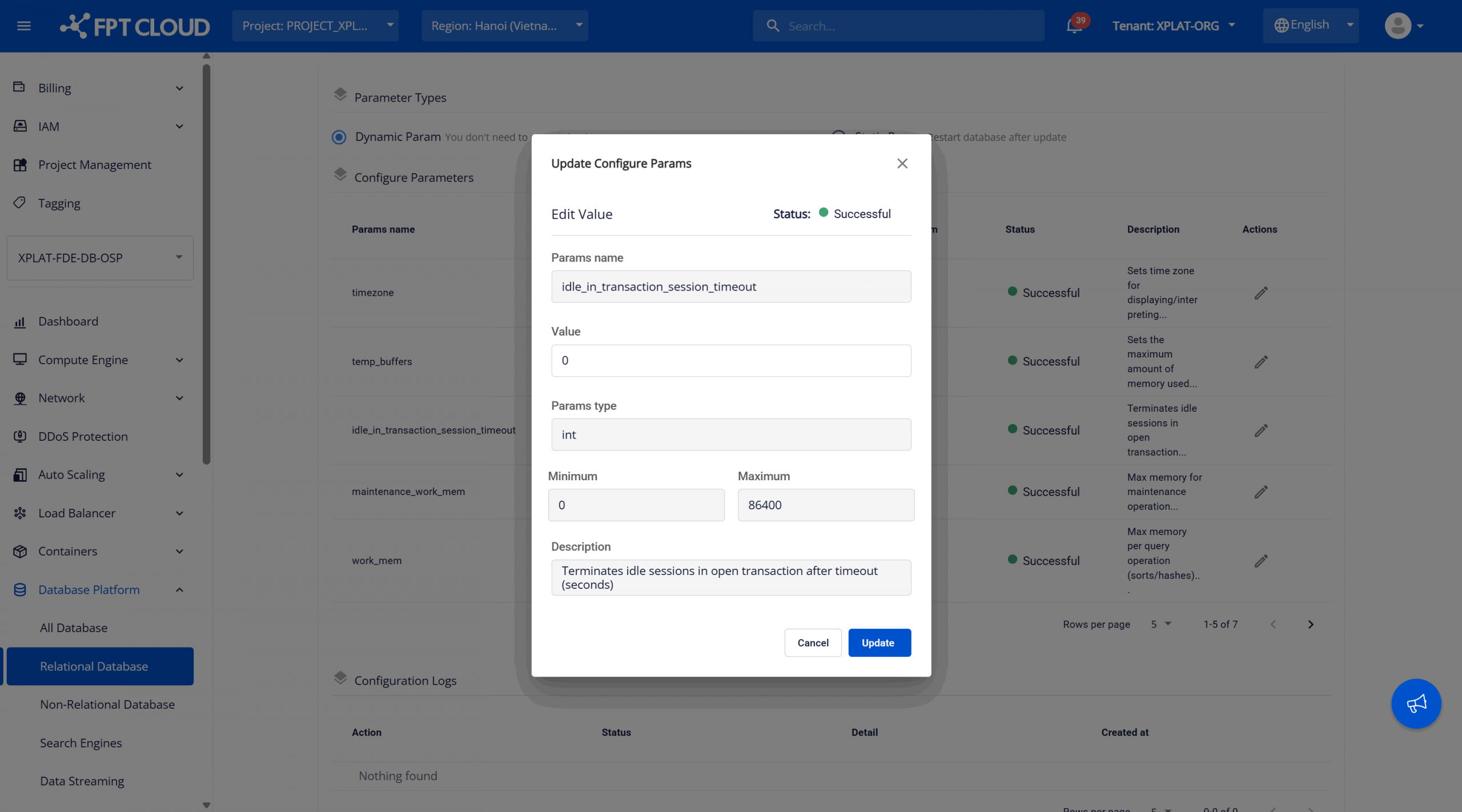Viewport: 1462px width, 812px height.
Task: Click the FPT Cloud logo
Action: (x=135, y=26)
